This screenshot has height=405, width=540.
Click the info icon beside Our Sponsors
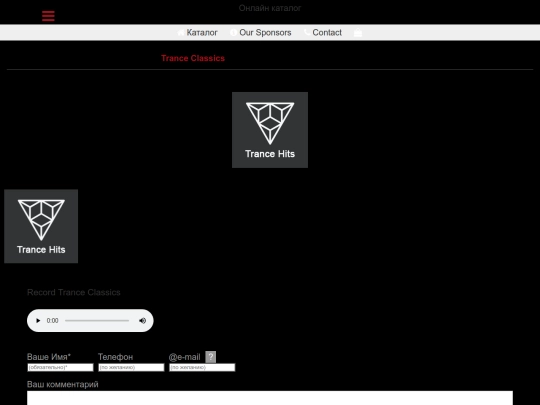pyautogui.click(x=233, y=32)
